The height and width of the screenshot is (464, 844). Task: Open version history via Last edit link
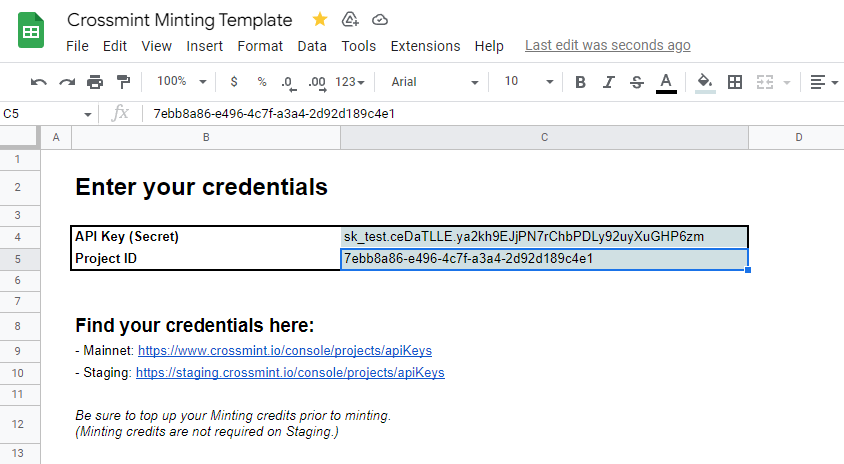(608, 46)
